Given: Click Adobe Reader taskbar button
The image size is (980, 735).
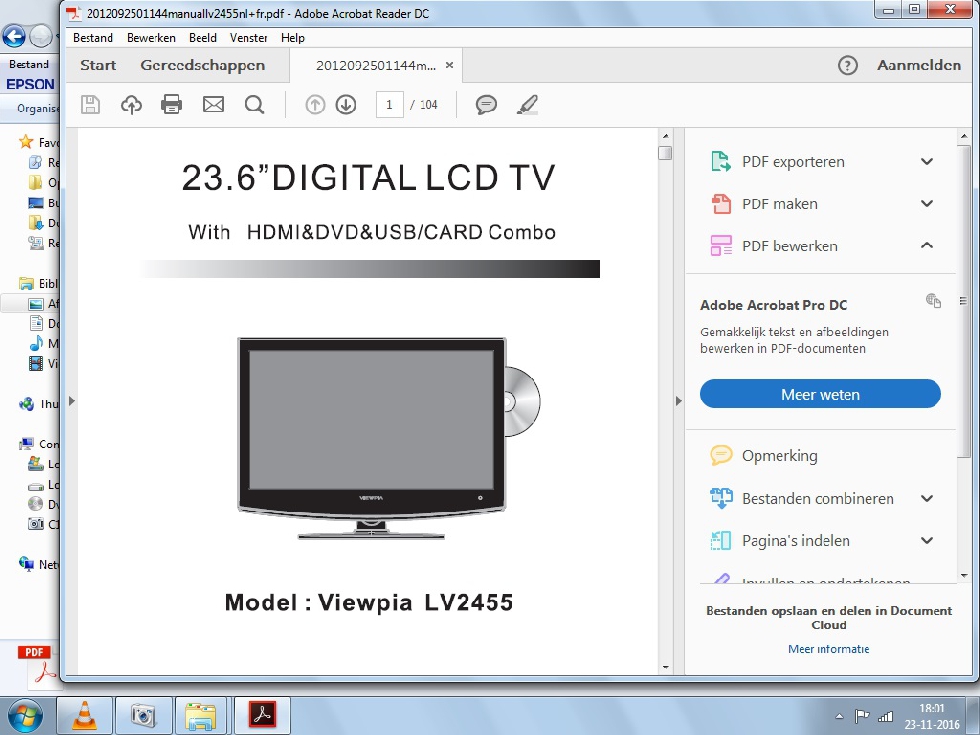Looking at the screenshot, I should 262,715.
